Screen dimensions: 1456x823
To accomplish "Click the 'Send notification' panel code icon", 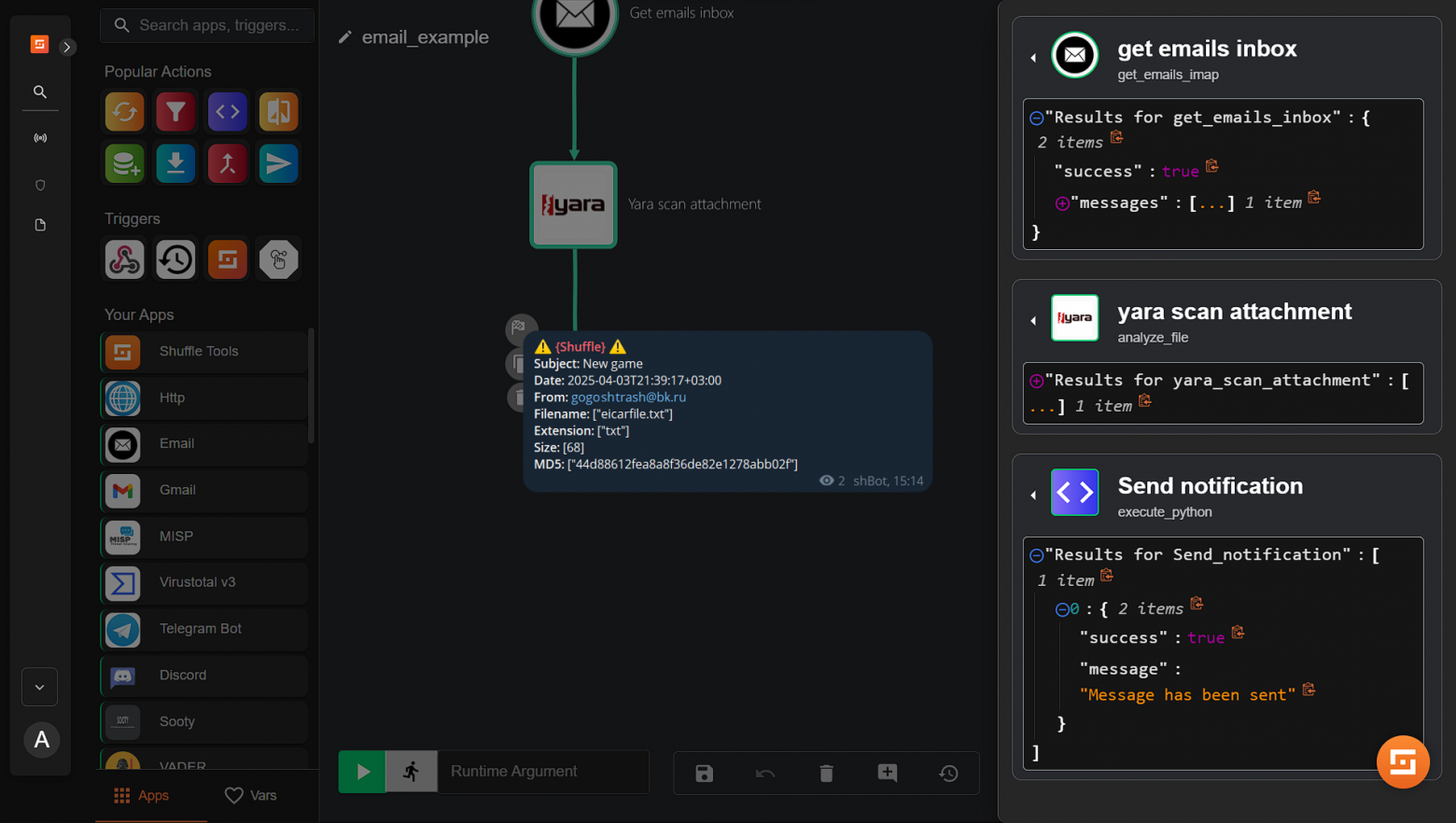I will click(x=1075, y=493).
